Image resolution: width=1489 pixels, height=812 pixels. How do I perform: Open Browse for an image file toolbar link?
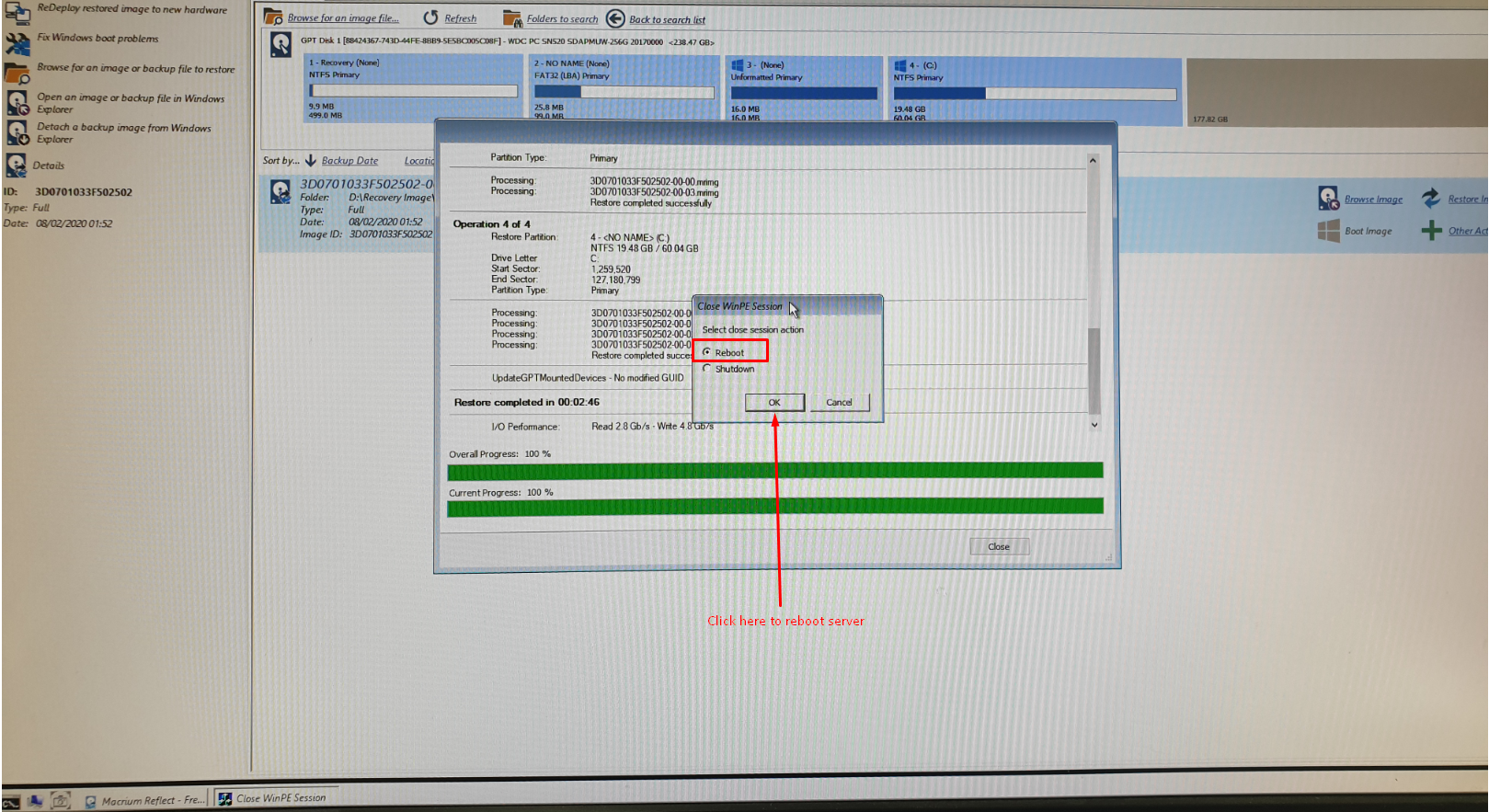[x=343, y=18]
